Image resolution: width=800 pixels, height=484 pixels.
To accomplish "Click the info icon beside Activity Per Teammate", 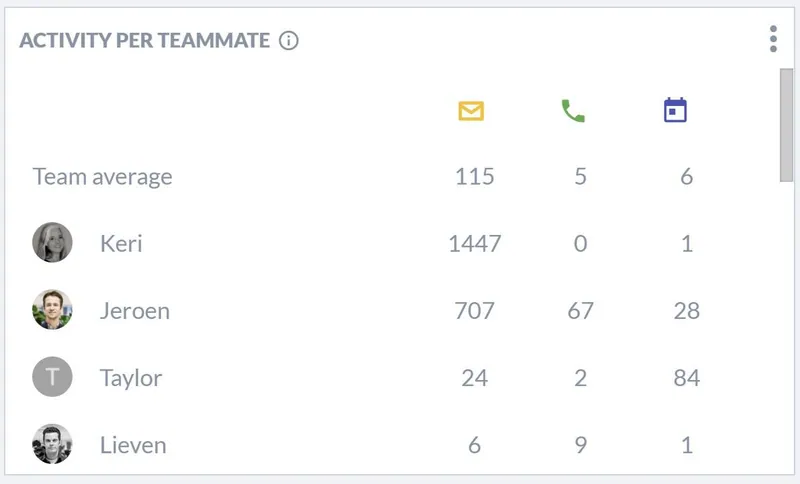I will coord(288,40).
